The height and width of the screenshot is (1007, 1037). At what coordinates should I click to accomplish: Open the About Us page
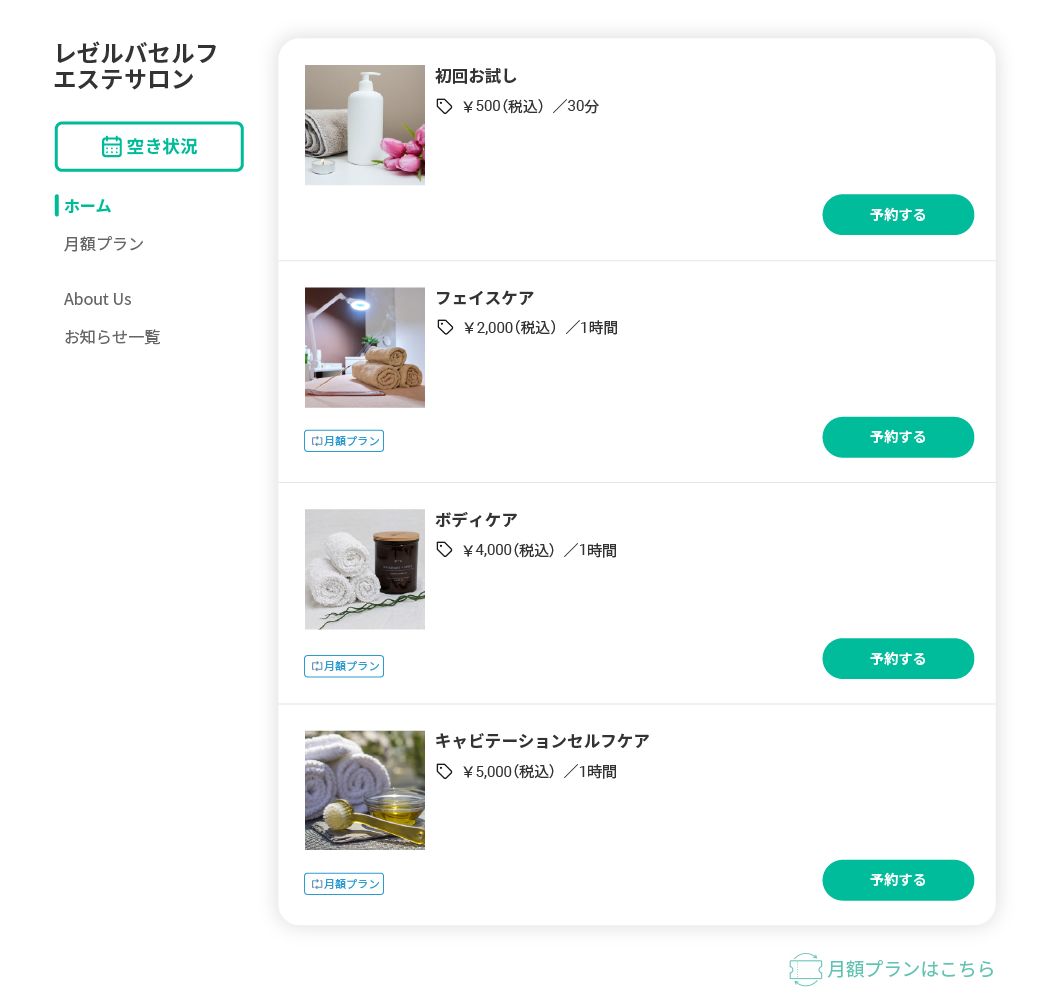(x=98, y=299)
